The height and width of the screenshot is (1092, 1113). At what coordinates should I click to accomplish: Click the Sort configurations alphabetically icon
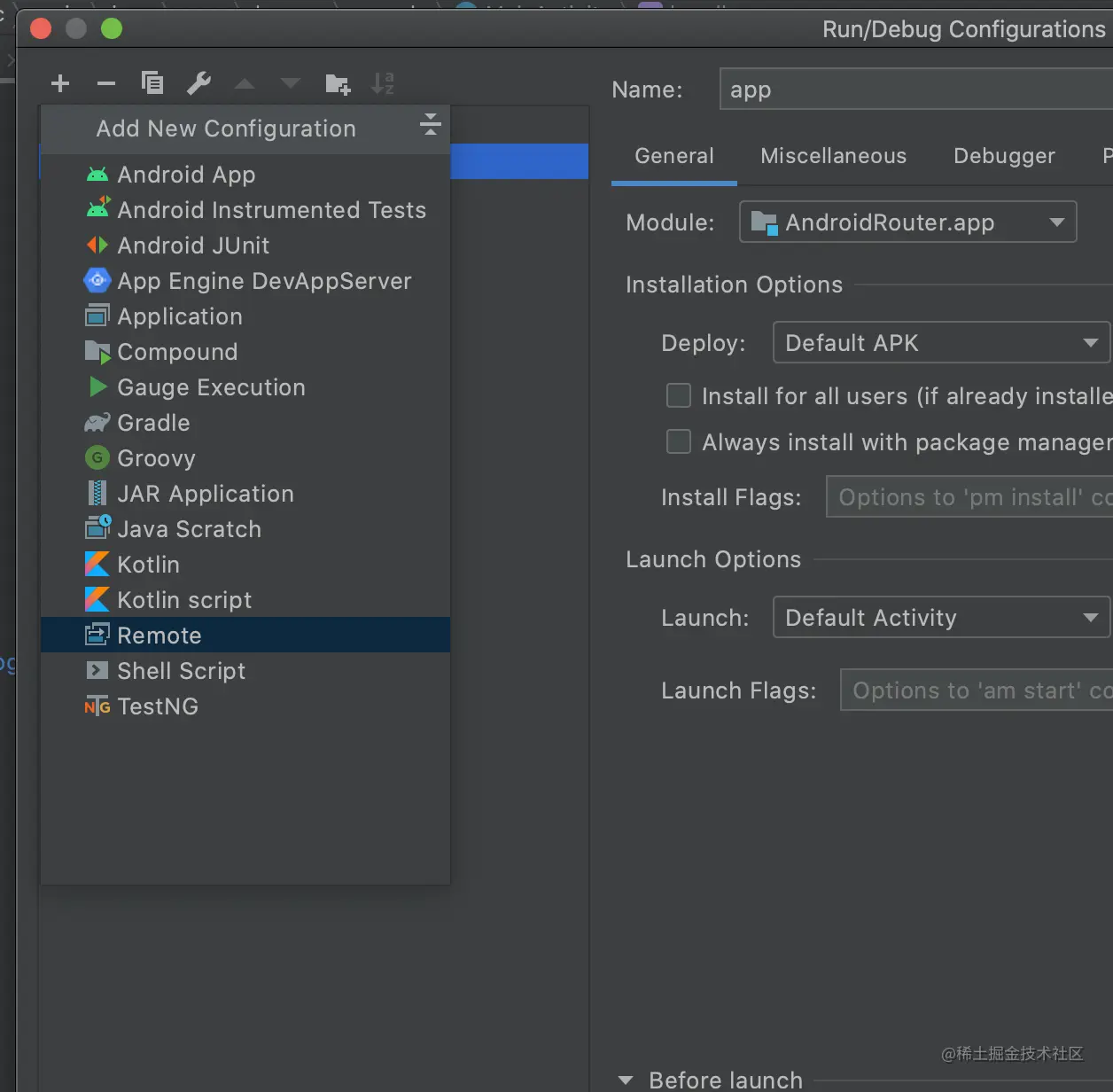tap(383, 83)
